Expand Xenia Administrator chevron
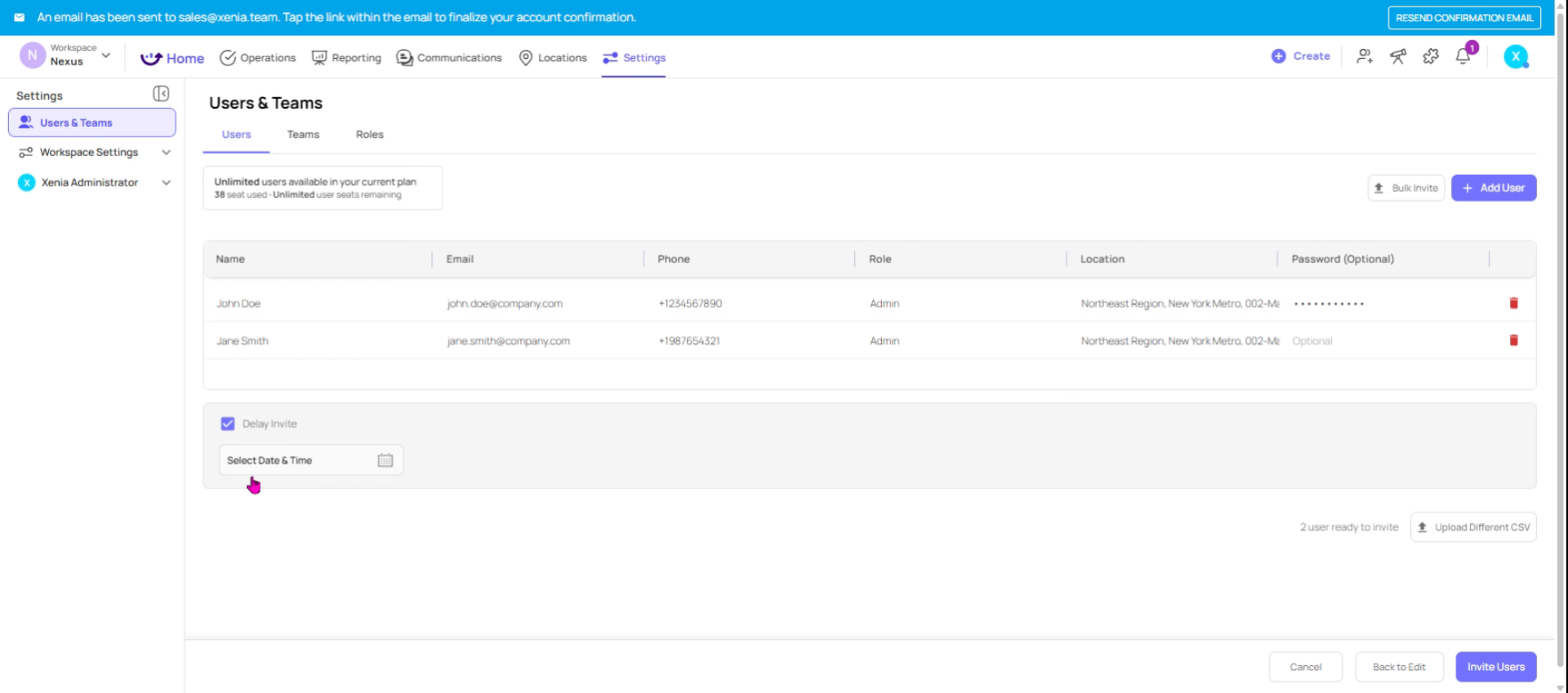1568x693 pixels. [167, 182]
